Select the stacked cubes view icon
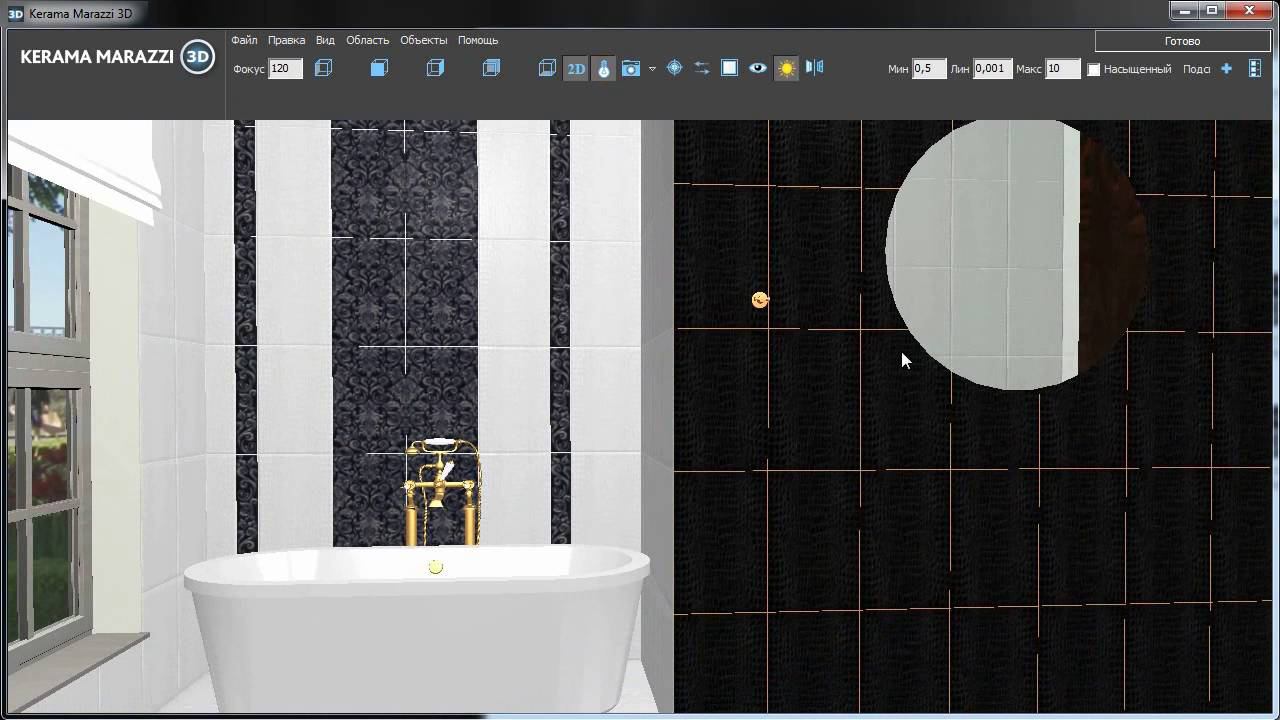Viewport: 1280px width, 720px height. (x=491, y=68)
